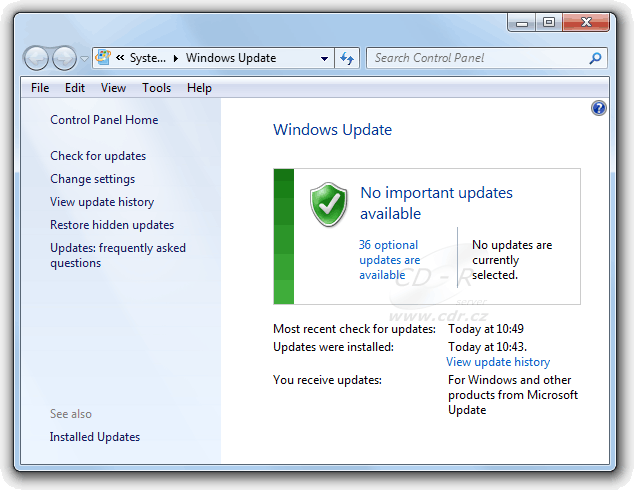
Task: Open the View menu
Action: [113, 88]
